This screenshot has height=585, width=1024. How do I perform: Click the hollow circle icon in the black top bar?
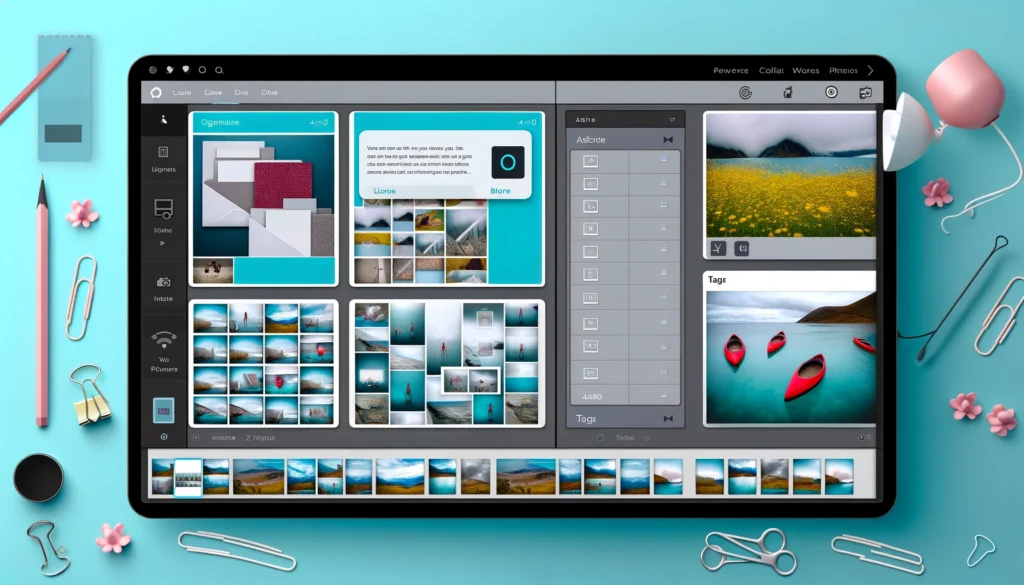click(x=202, y=70)
